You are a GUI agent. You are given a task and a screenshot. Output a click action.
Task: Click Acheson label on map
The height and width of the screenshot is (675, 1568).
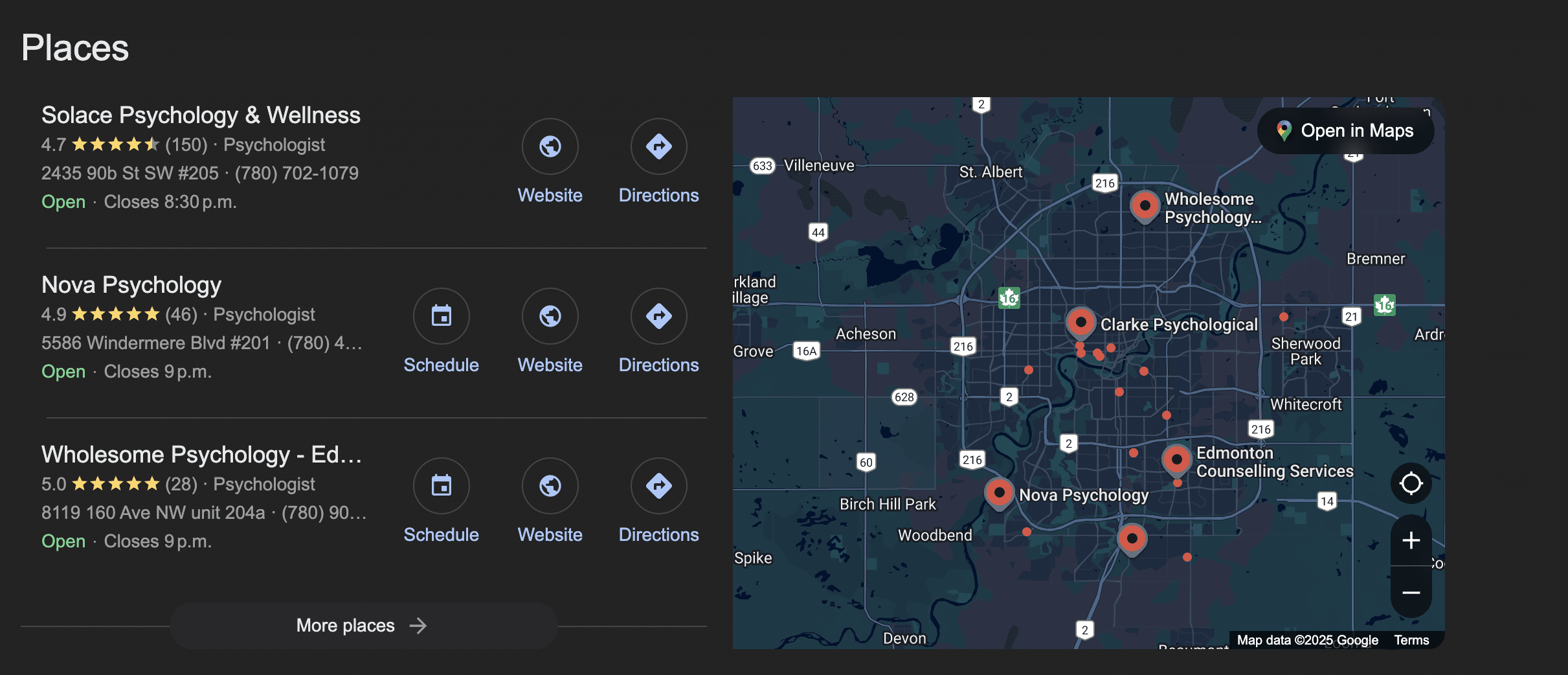point(866,334)
